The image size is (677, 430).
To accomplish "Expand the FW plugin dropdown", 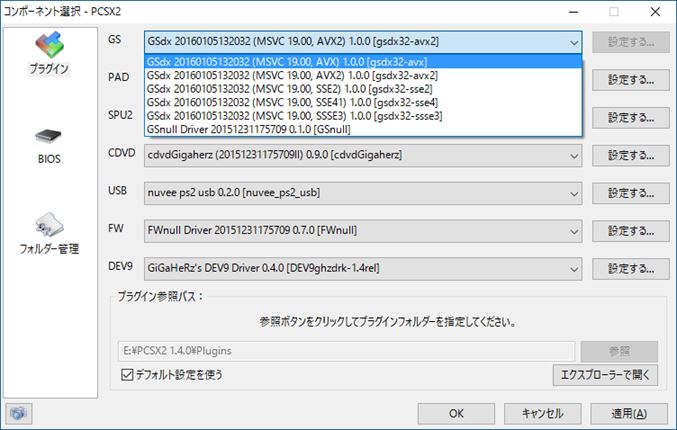I will [x=363, y=231].
